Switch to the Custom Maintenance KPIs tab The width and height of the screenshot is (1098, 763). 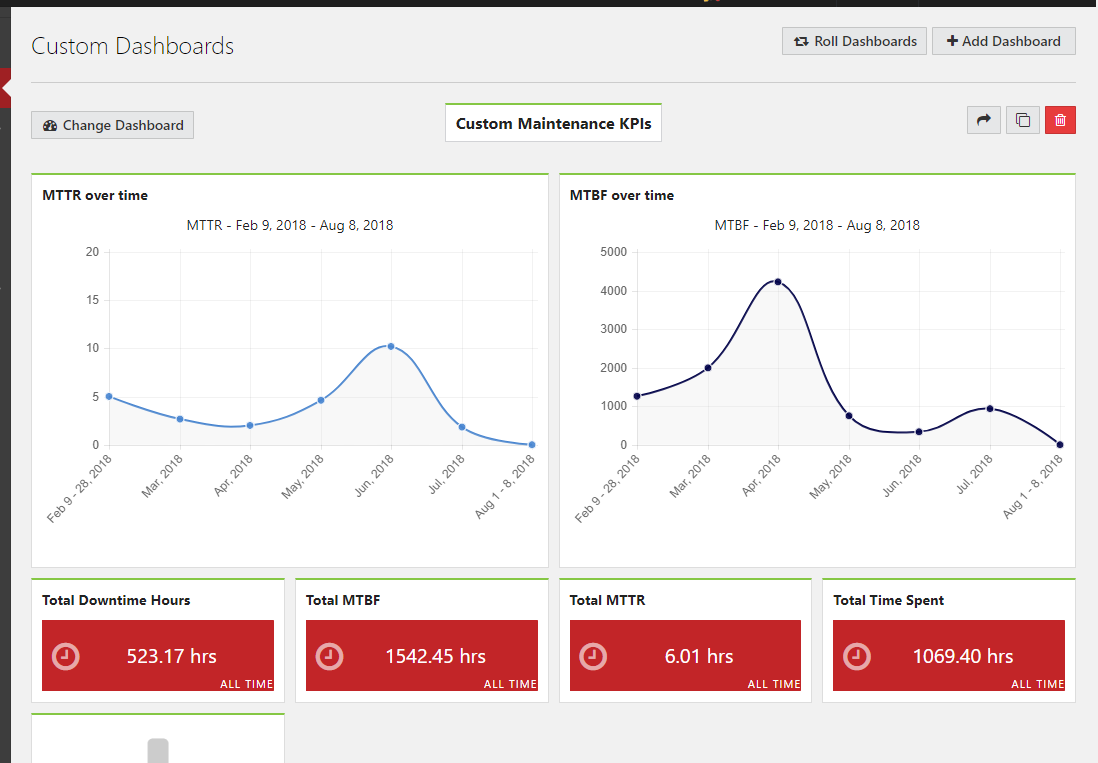pyautogui.click(x=553, y=122)
